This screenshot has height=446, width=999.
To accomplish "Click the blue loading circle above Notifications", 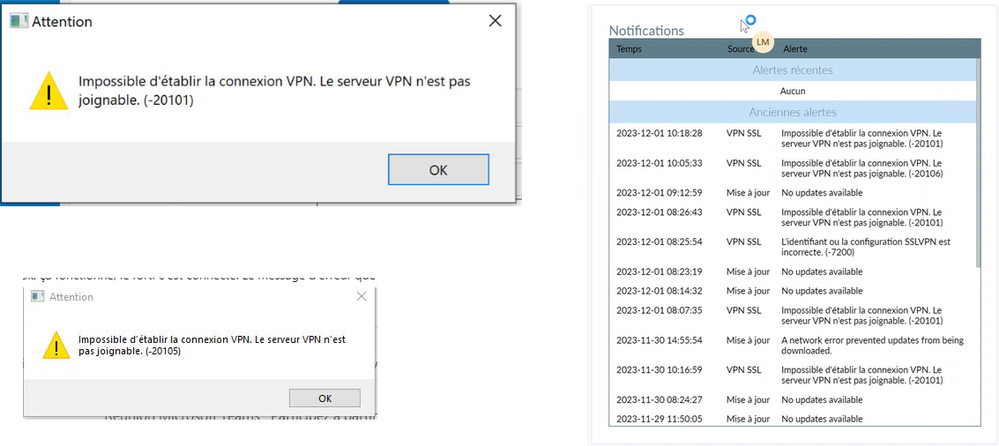I will (750, 20).
